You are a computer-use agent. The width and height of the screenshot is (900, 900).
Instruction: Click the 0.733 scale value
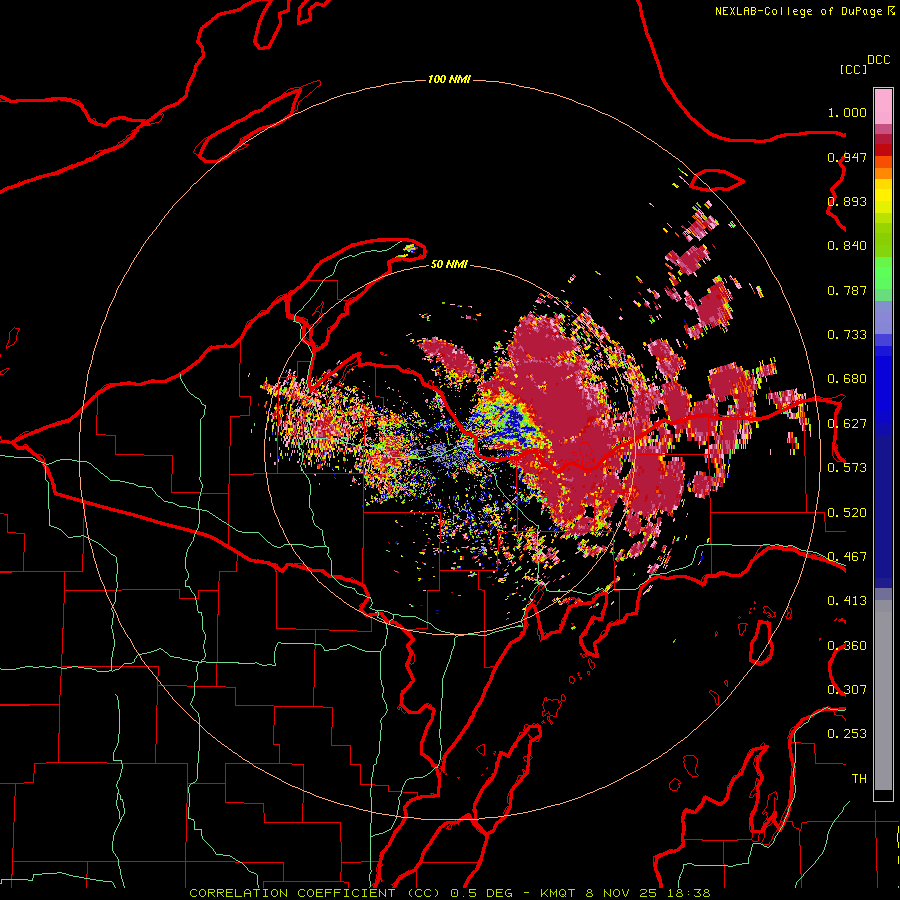847,335
